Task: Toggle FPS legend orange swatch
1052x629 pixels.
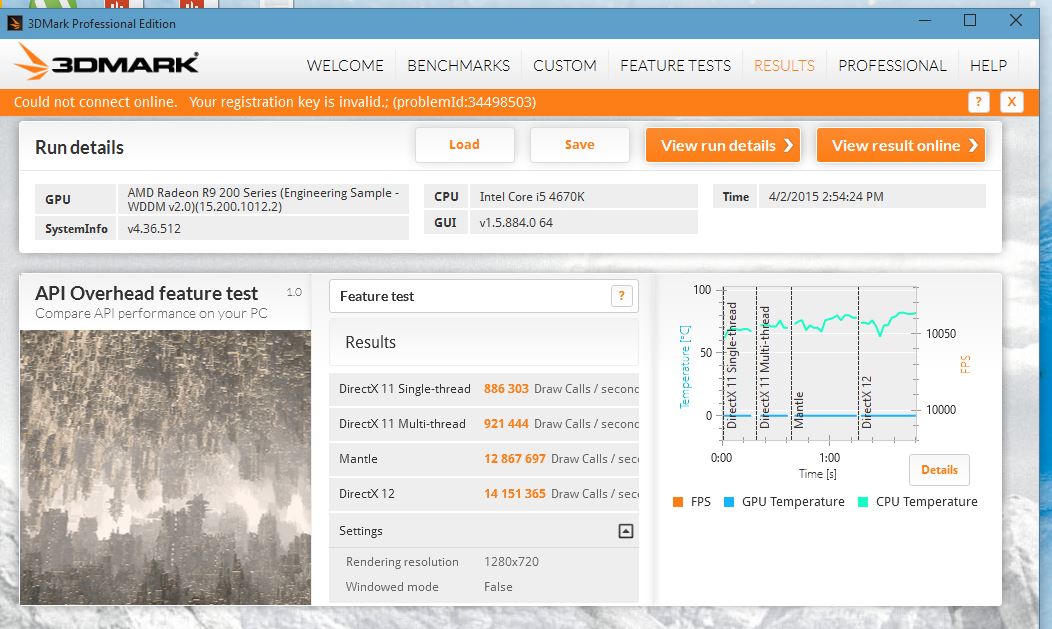Action: point(678,502)
